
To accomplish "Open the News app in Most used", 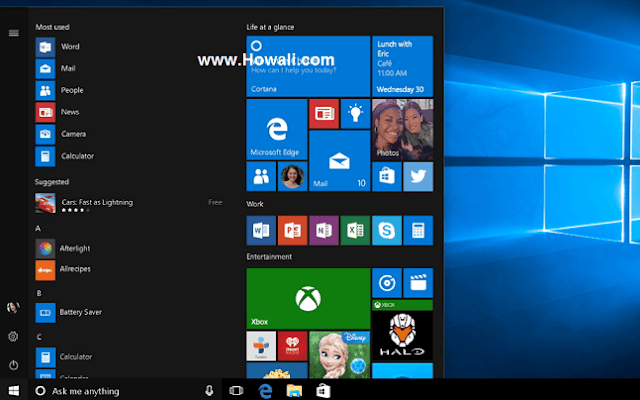I will 57,112.
